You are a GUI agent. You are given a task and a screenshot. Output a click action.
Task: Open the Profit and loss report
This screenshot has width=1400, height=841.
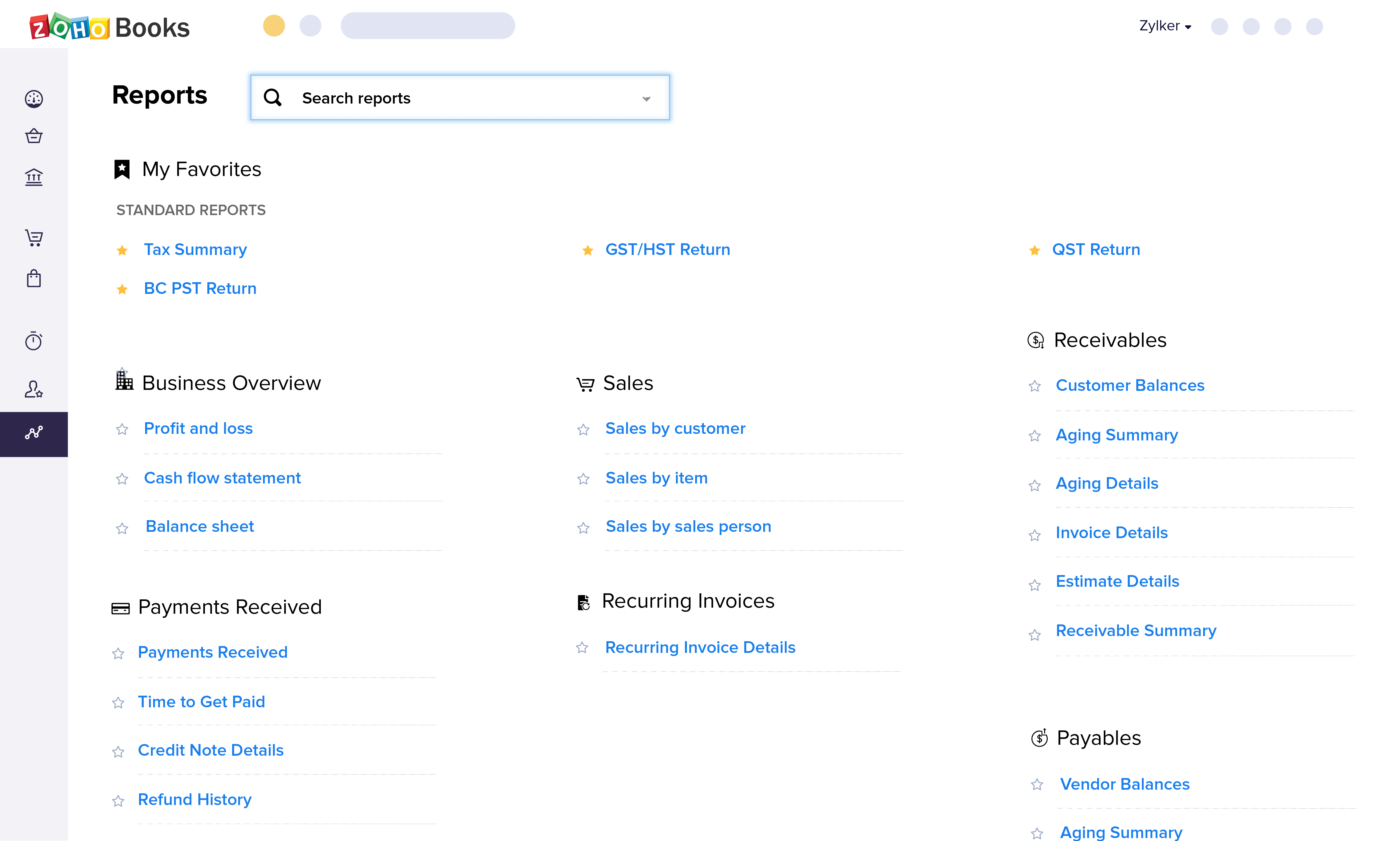(198, 429)
